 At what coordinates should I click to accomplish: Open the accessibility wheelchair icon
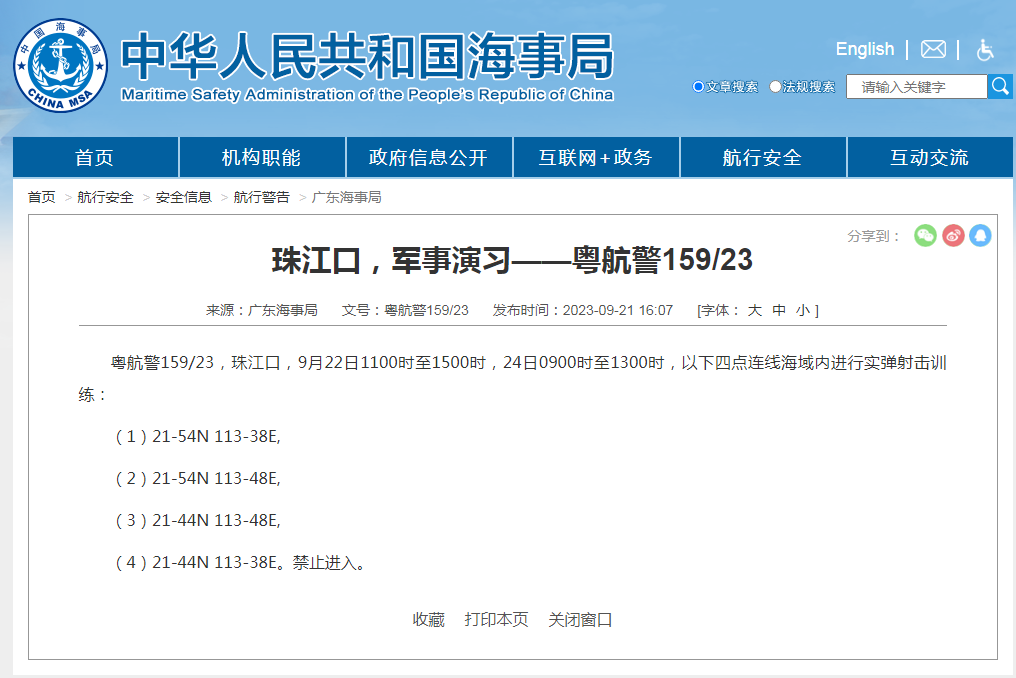(x=985, y=49)
